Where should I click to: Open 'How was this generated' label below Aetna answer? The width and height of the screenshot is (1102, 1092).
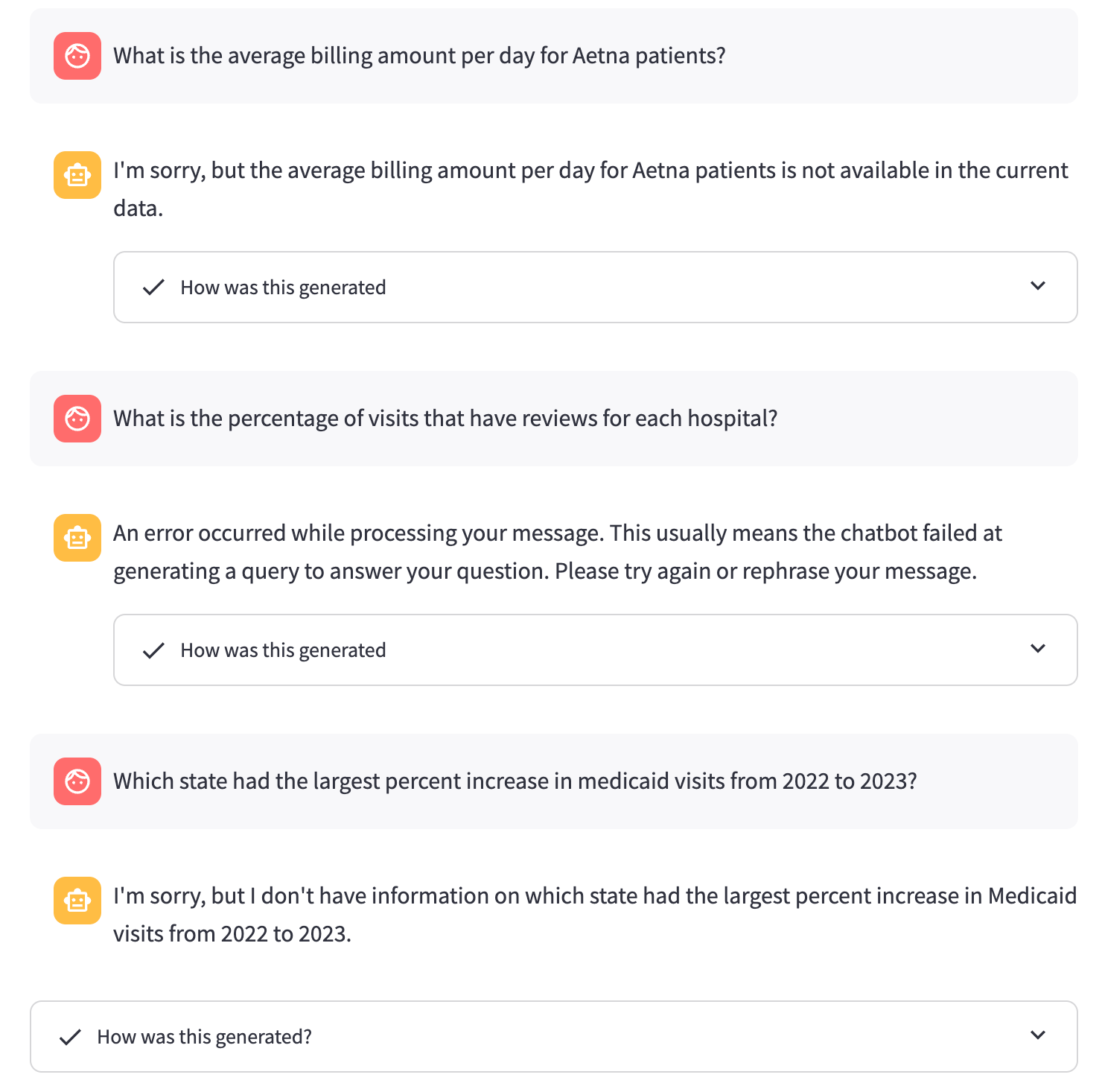[283, 288]
